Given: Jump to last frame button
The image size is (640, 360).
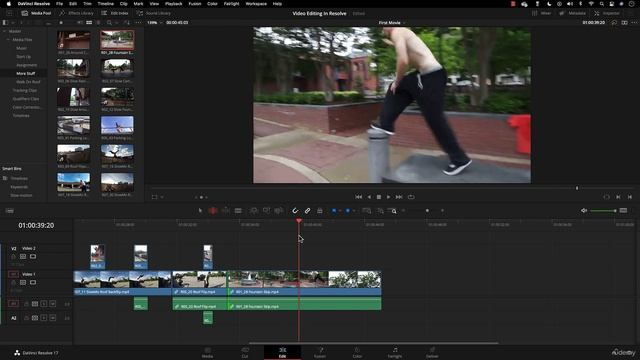Looking at the screenshot, I should [x=399, y=197].
